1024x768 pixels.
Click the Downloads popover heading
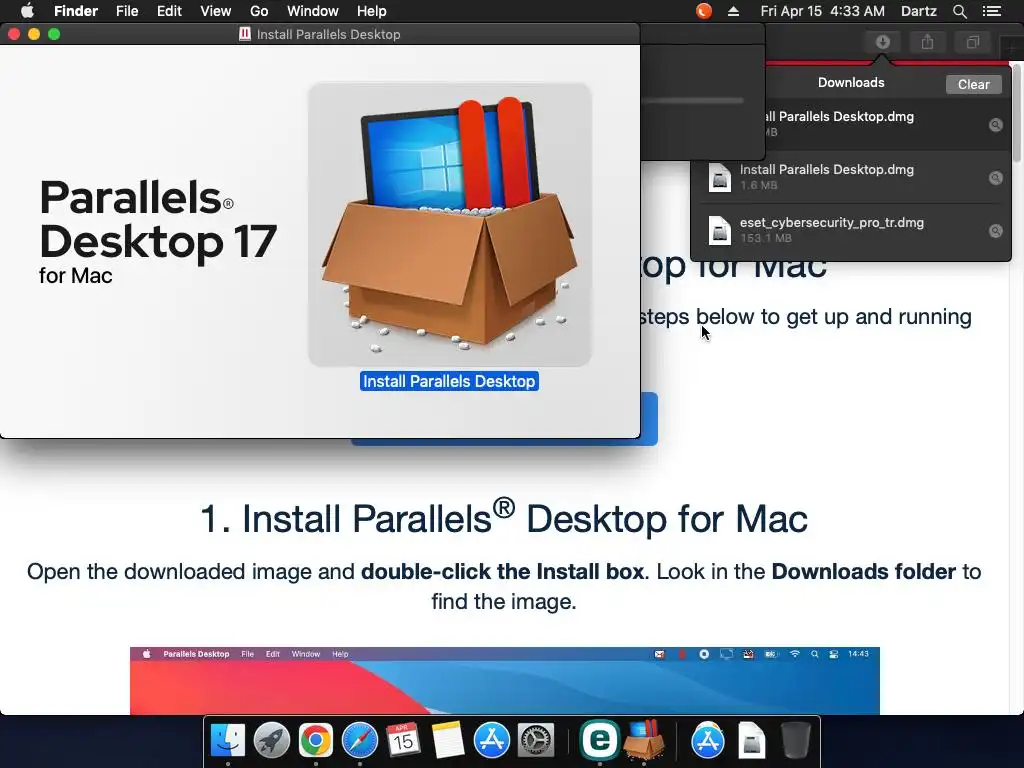pos(851,83)
